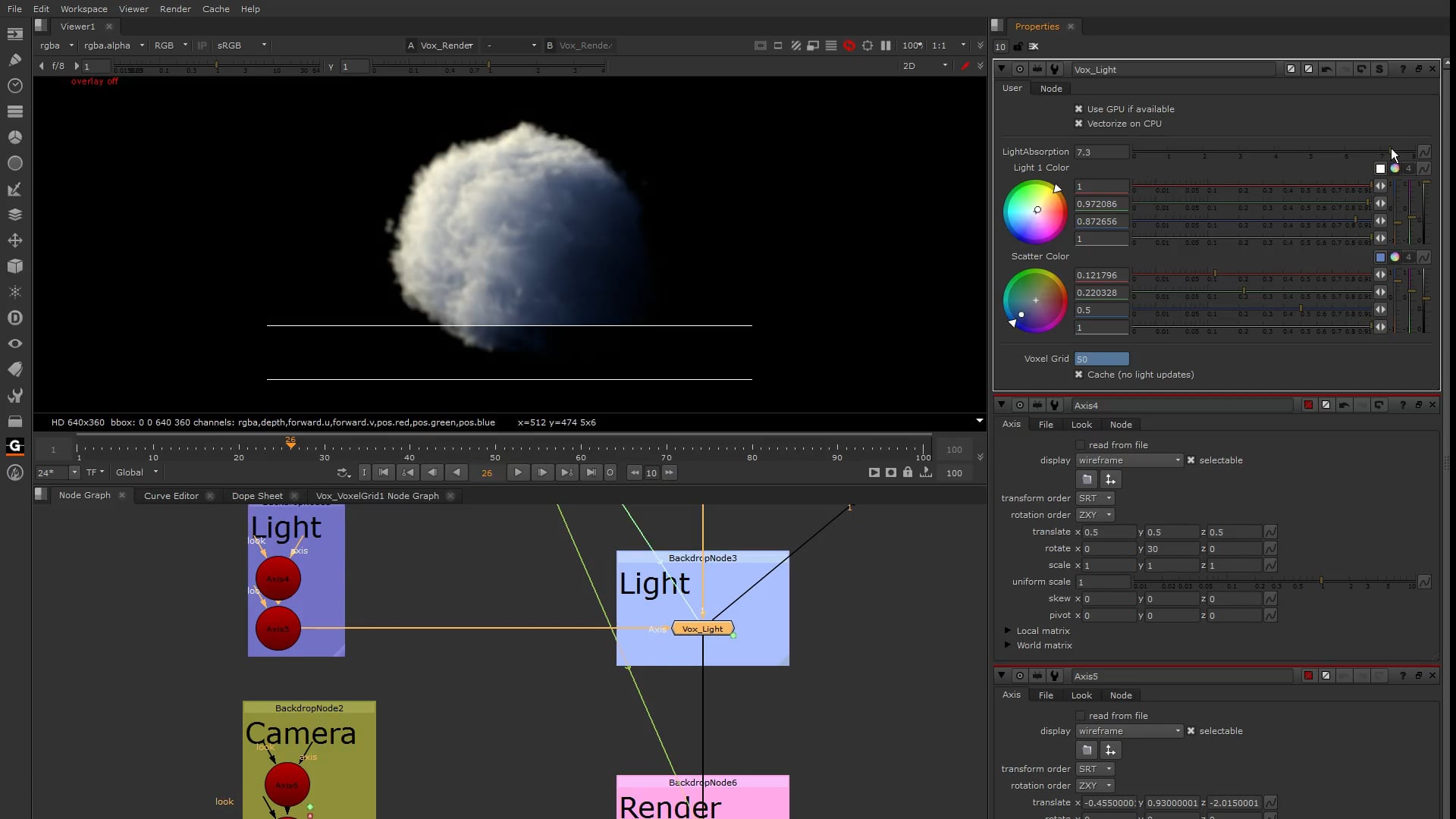Viewport: 1456px width, 819px height.
Task: Click the Light 1 Color white swatch
Action: (1380, 168)
